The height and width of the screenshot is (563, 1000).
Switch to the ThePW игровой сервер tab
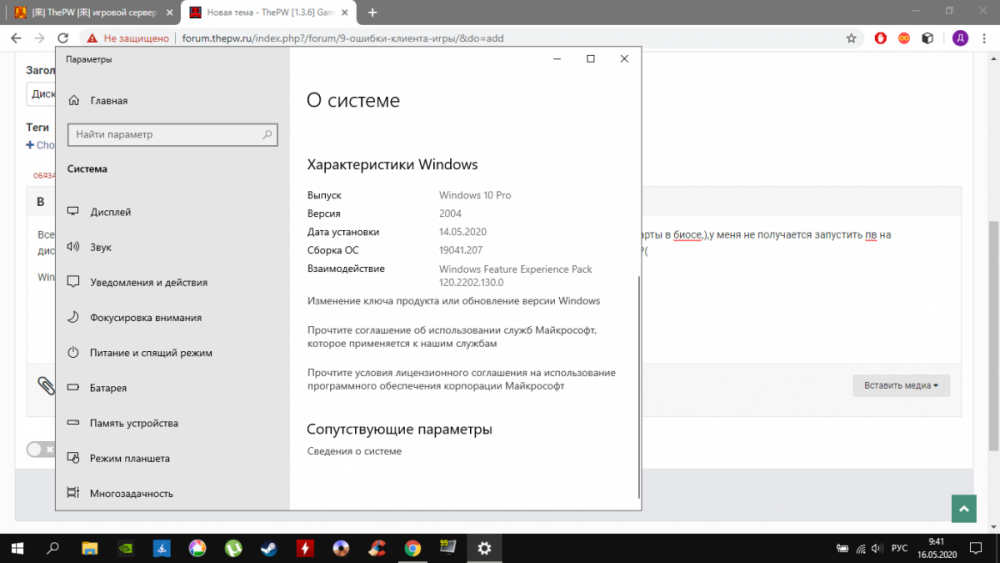(94, 12)
